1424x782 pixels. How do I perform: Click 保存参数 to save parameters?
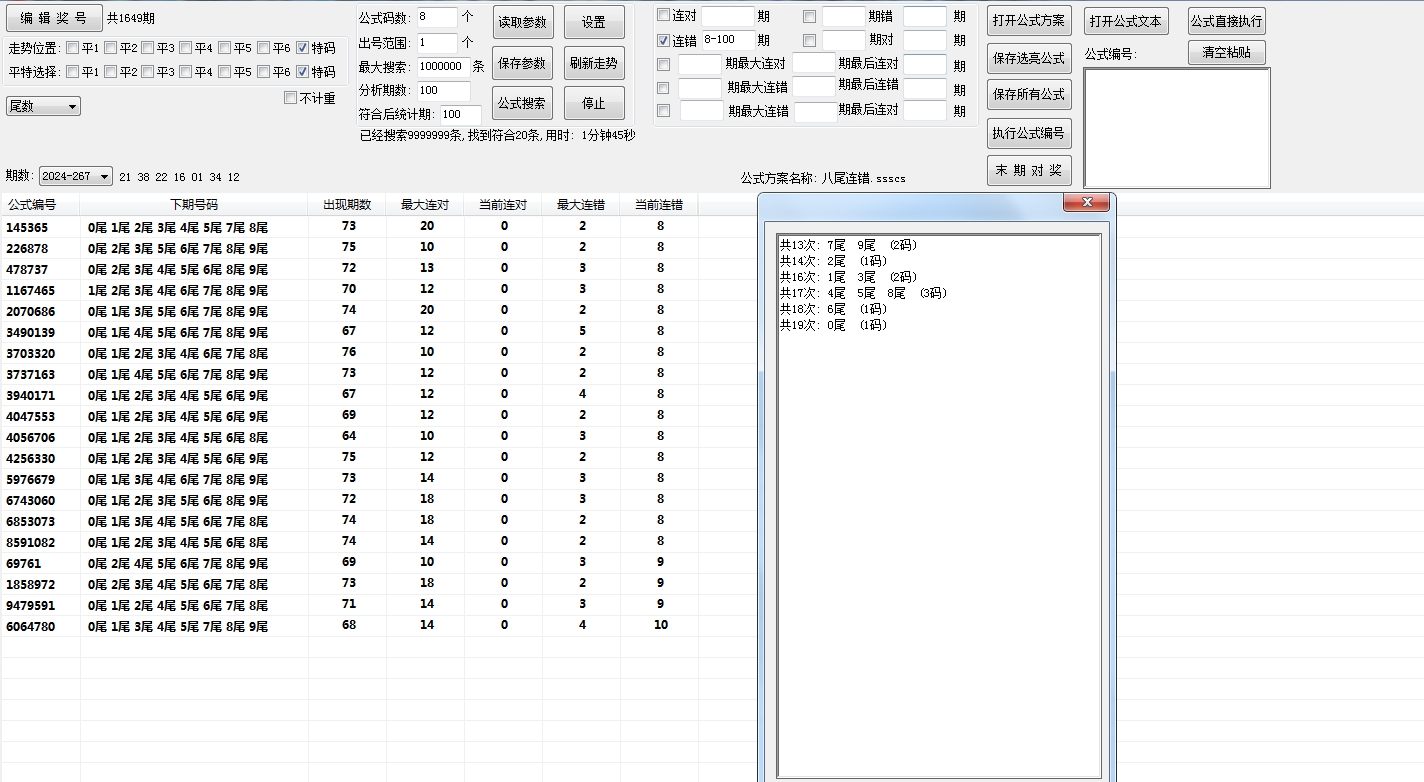(x=523, y=63)
